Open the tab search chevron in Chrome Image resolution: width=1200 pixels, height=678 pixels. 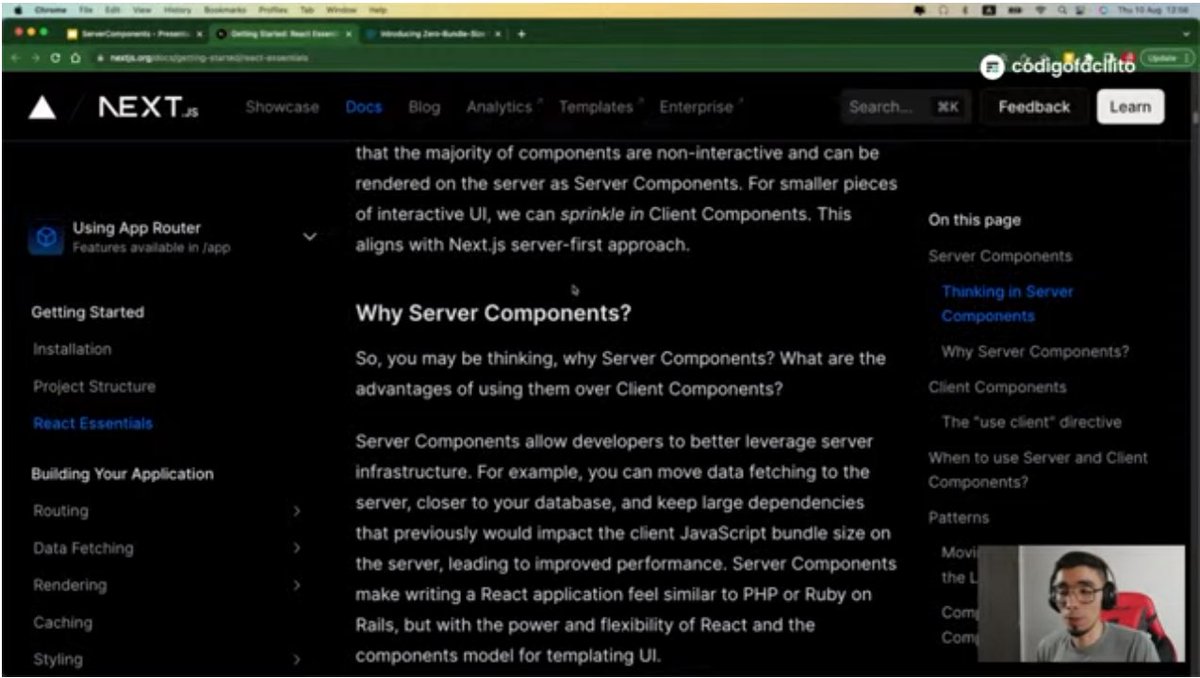click(1185, 33)
